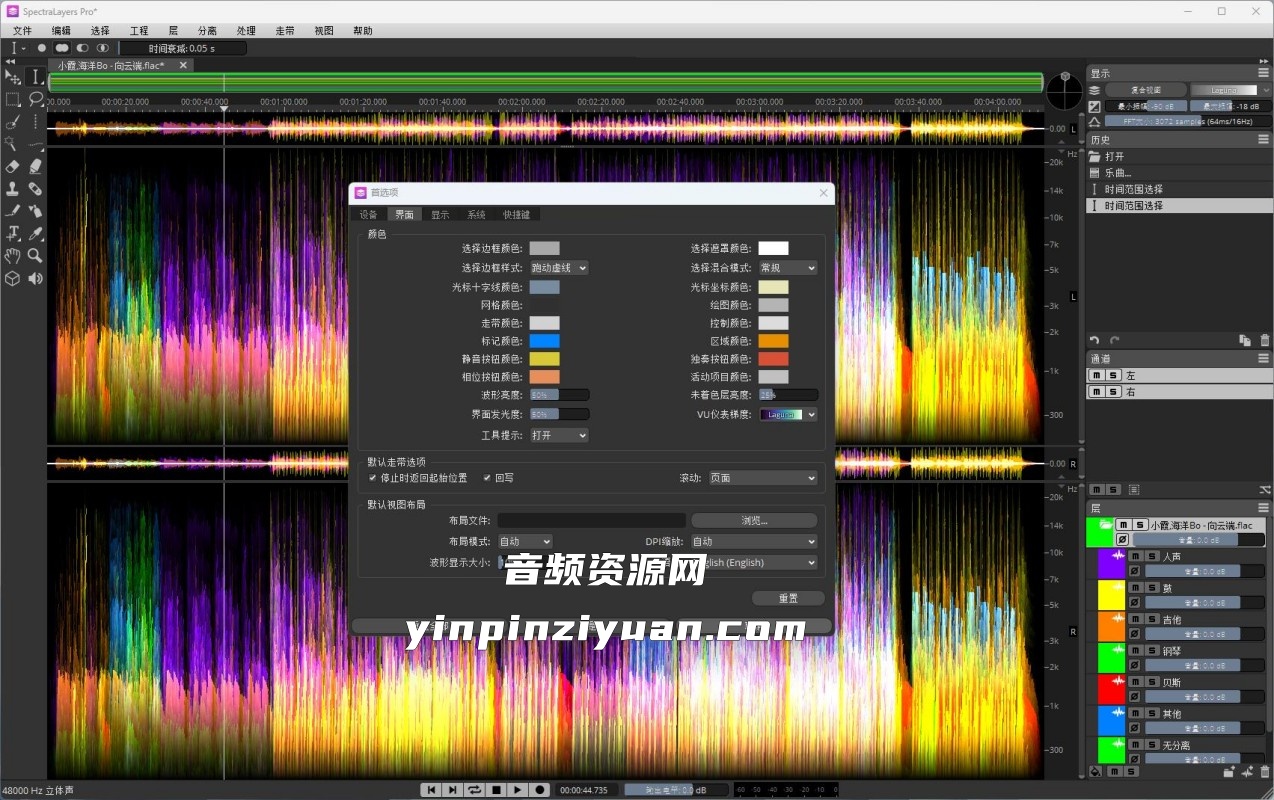Click the trash icon in Layers panel

click(1265, 772)
